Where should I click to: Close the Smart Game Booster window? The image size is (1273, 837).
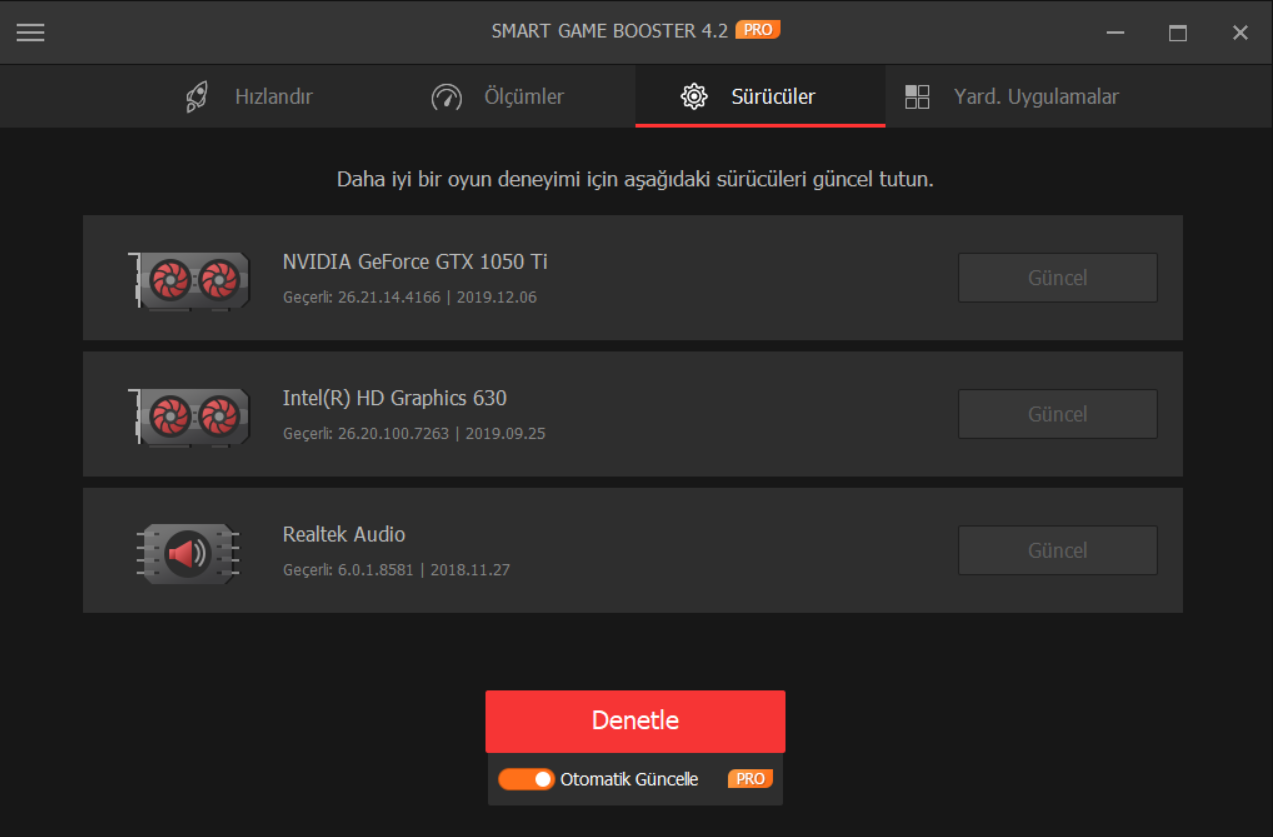pyautogui.click(x=1240, y=32)
